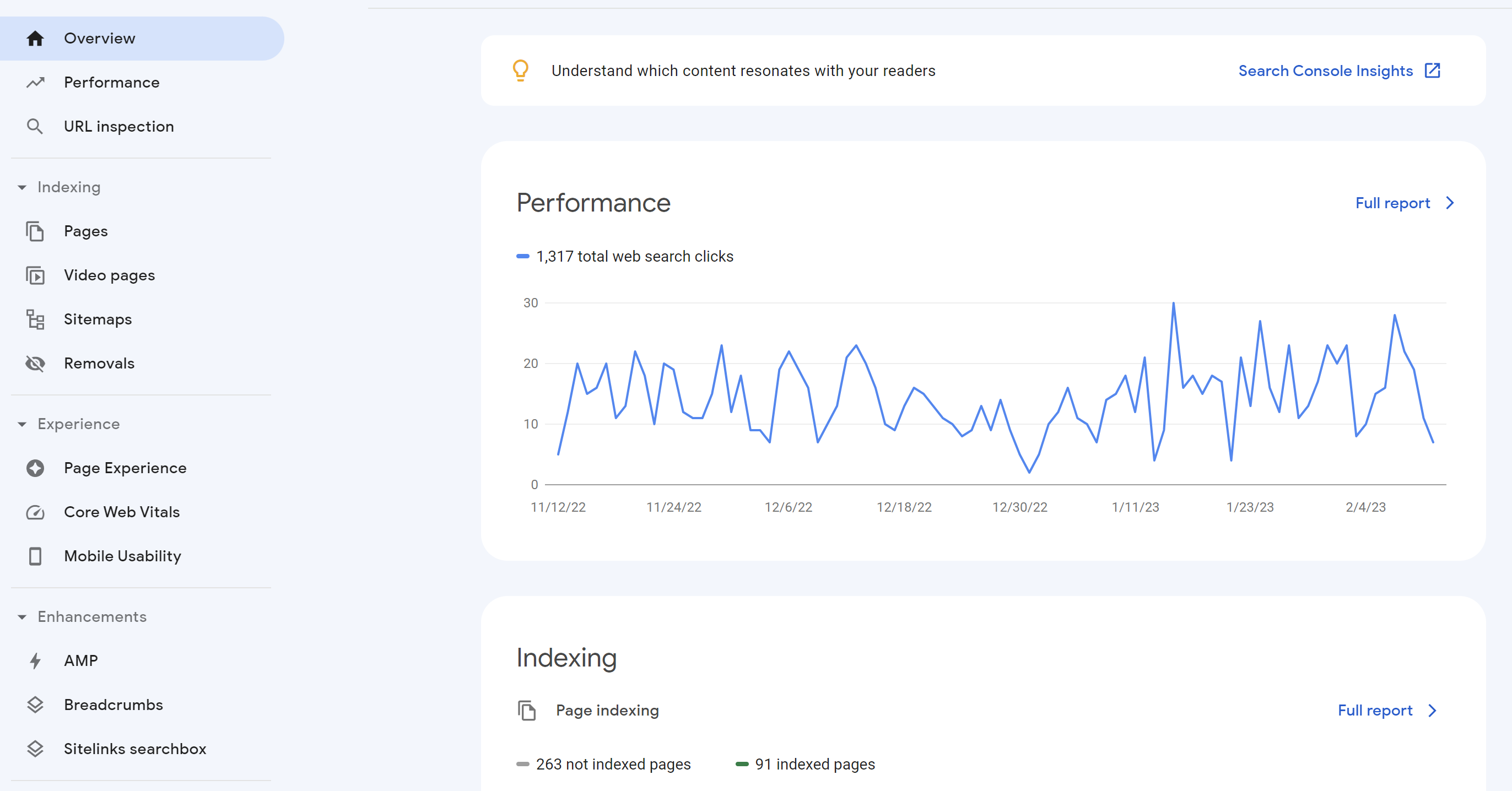The width and height of the screenshot is (1512, 791).
Task: Open the Sitelinks searchbox report
Action: (x=142, y=748)
